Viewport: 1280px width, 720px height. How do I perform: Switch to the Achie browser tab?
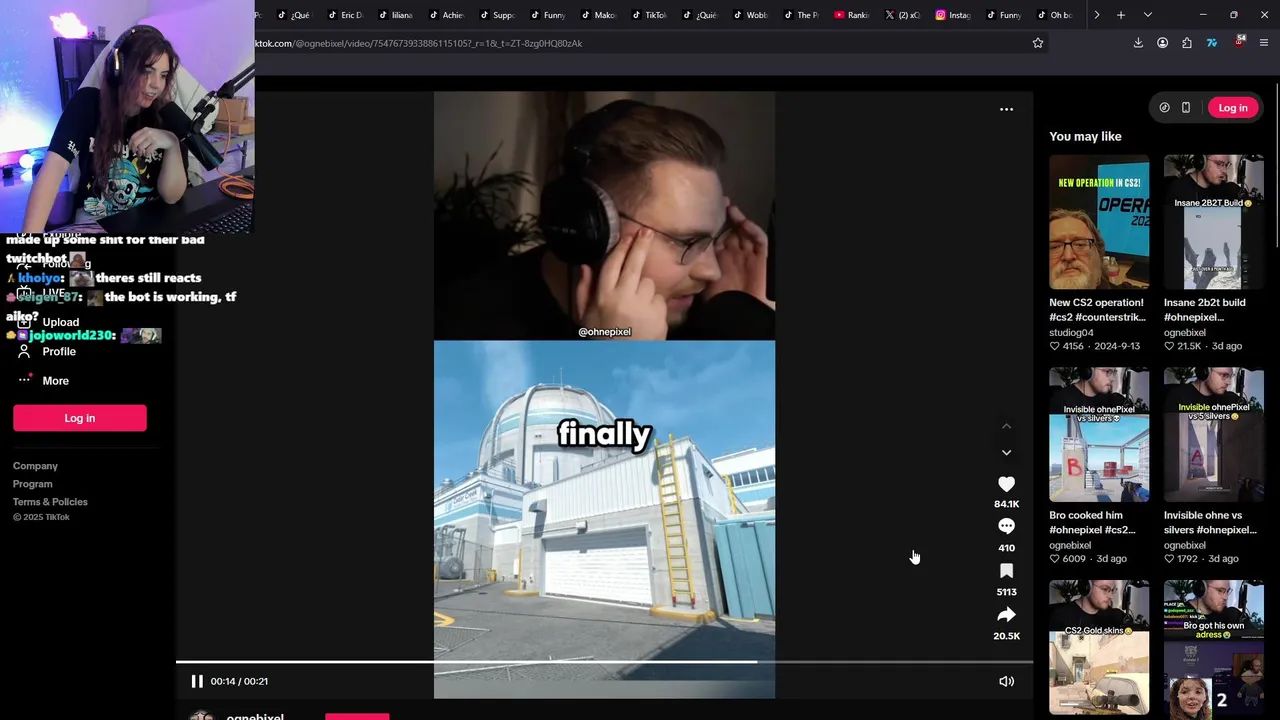pyautogui.click(x=446, y=15)
